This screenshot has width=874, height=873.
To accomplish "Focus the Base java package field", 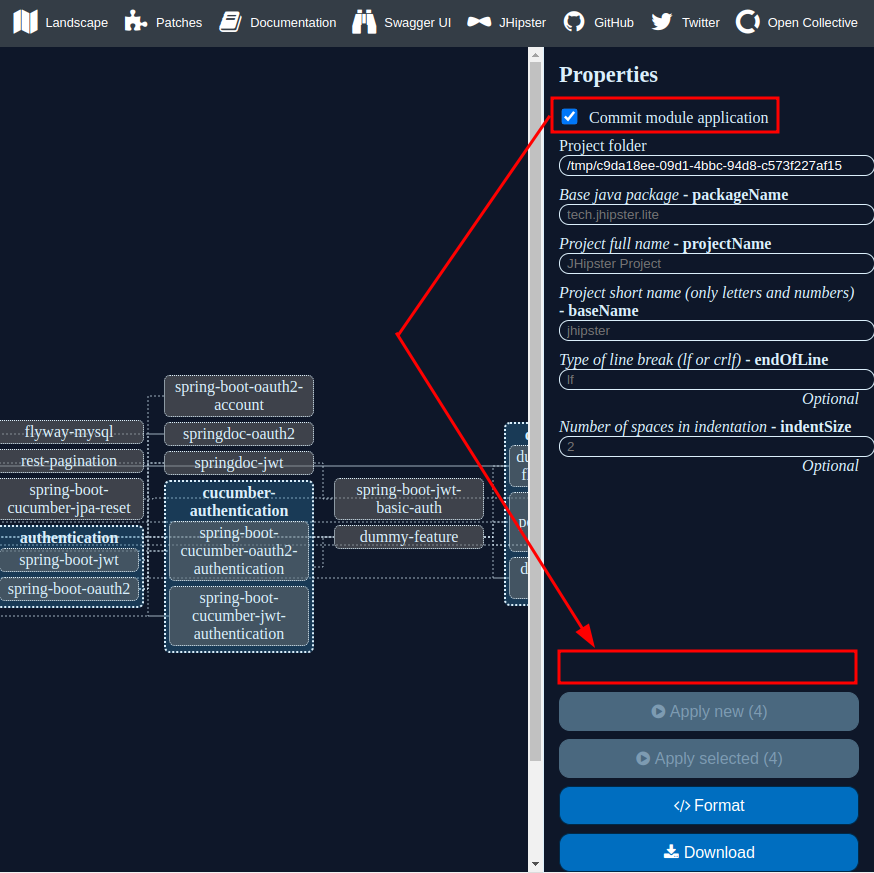I will click(716, 215).
